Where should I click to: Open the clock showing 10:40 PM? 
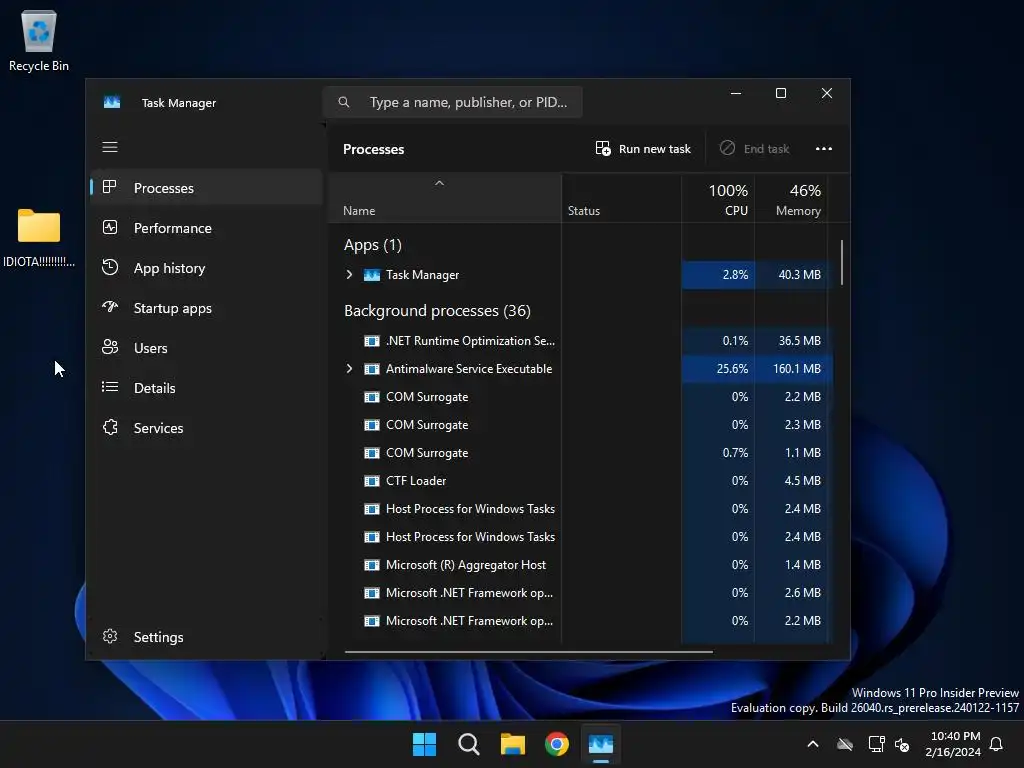click(954, 744)
